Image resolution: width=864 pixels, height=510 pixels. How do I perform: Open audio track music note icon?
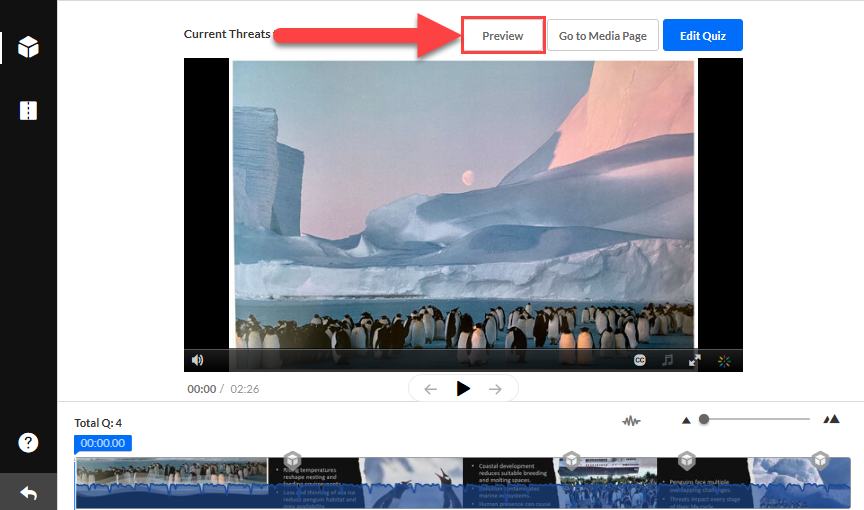[x=667, y=360]
